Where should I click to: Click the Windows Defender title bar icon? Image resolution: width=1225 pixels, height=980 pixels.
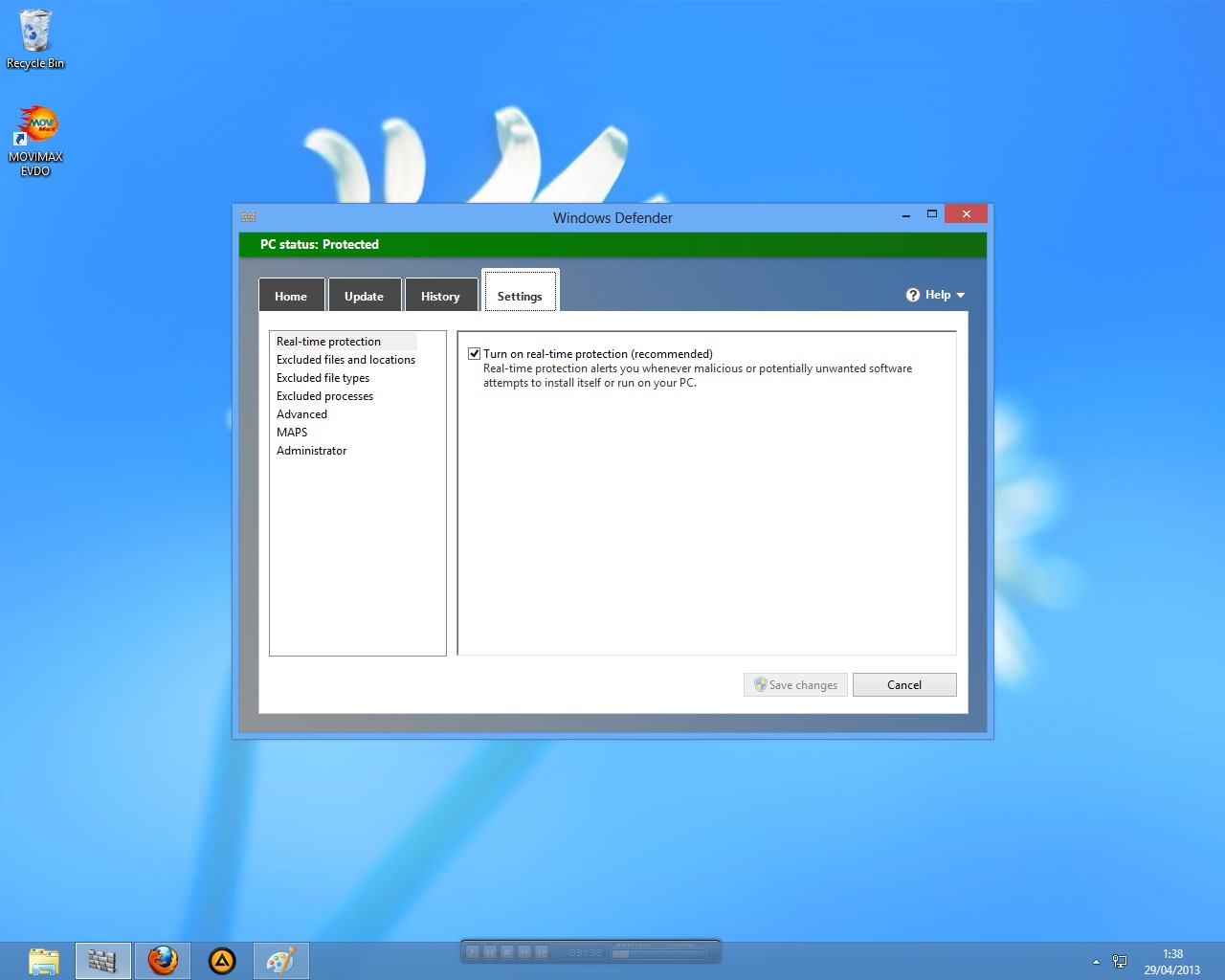(249, 216)
